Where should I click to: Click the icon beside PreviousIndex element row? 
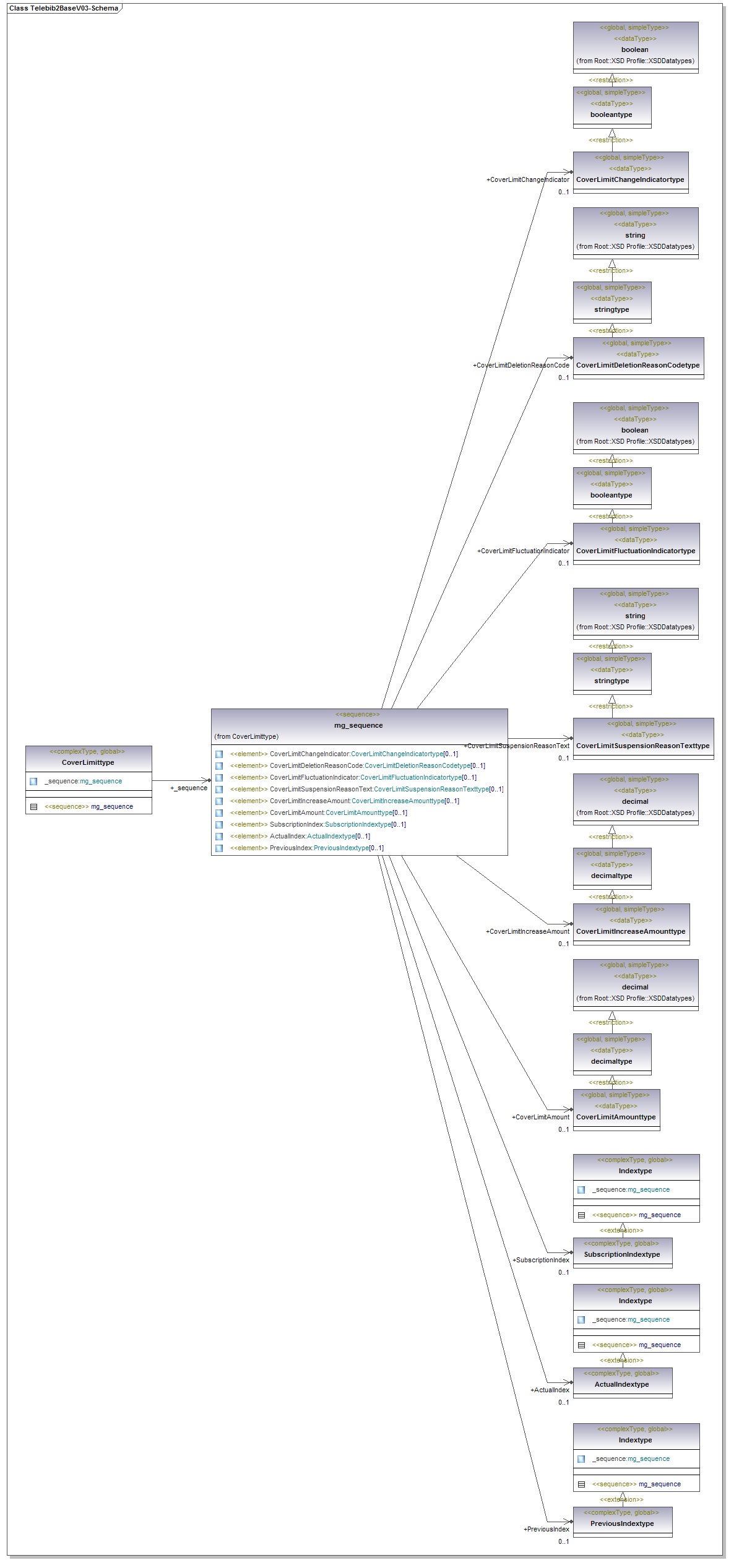[x=219, y=848]
